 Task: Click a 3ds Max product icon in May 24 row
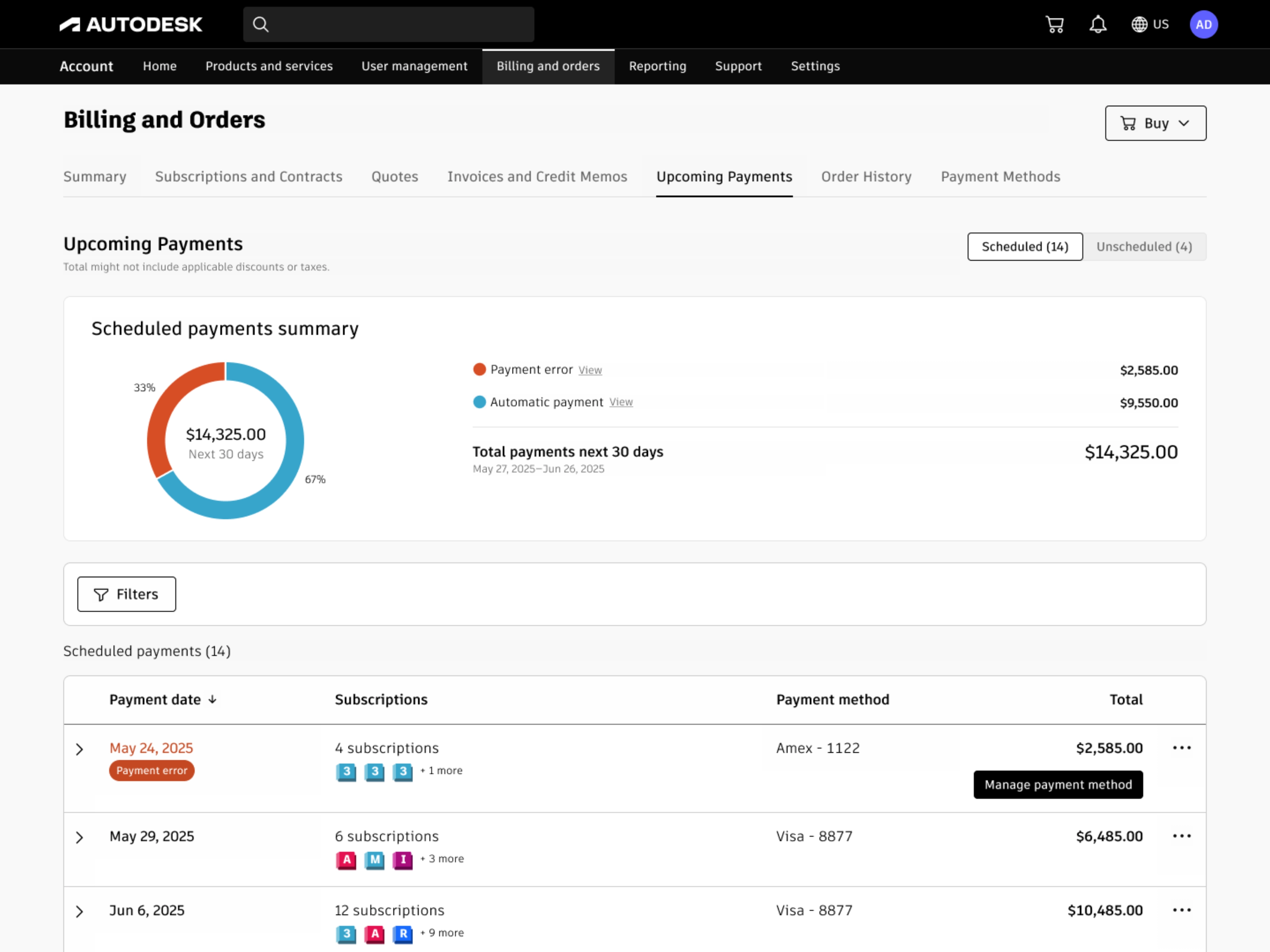coord(346,773)
